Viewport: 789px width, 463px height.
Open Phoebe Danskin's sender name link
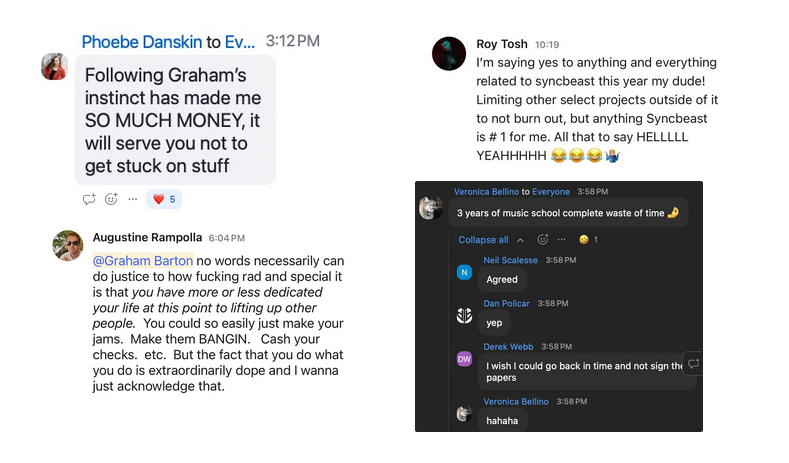[142, 42]
